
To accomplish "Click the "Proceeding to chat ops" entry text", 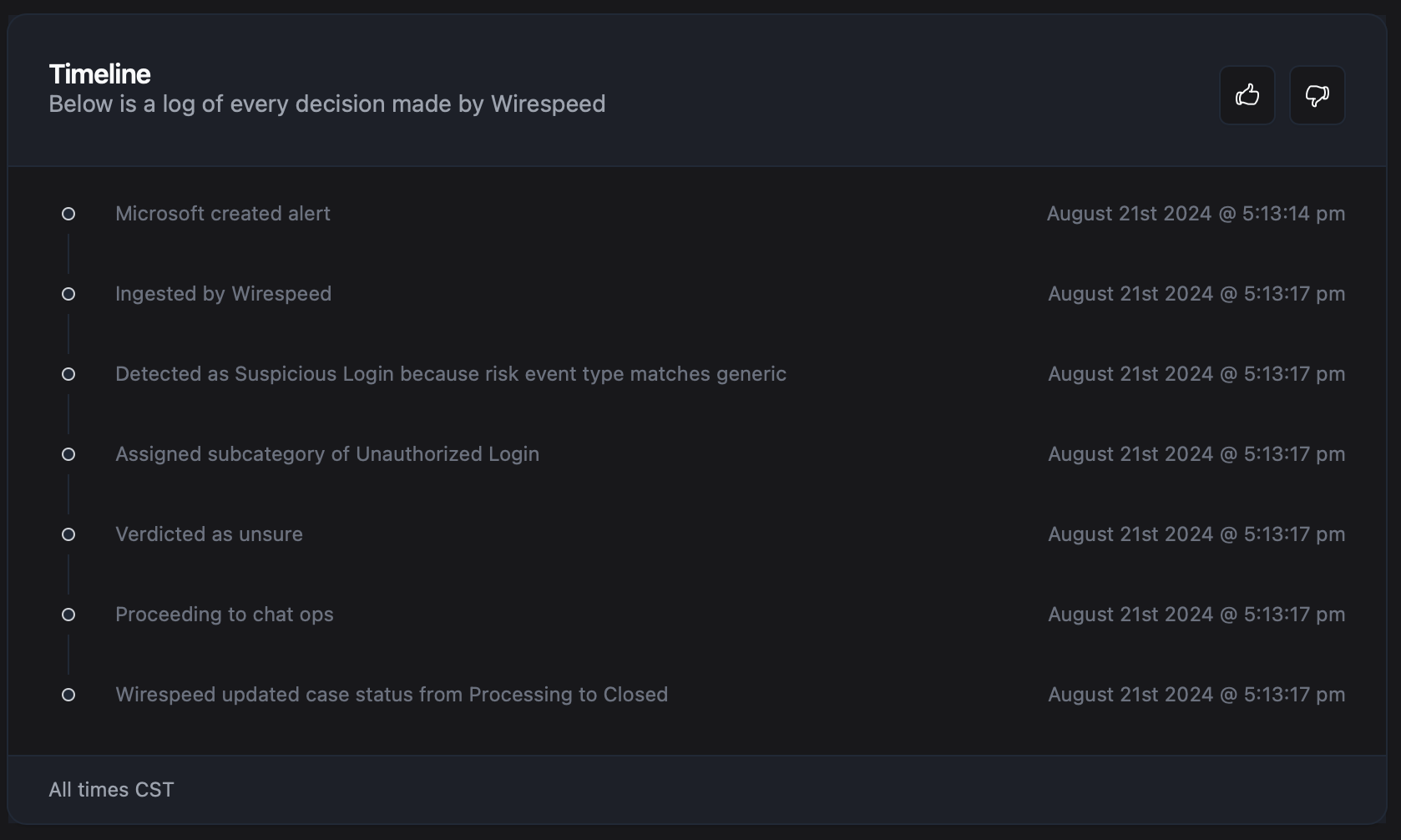I will [x=225, y=615].
